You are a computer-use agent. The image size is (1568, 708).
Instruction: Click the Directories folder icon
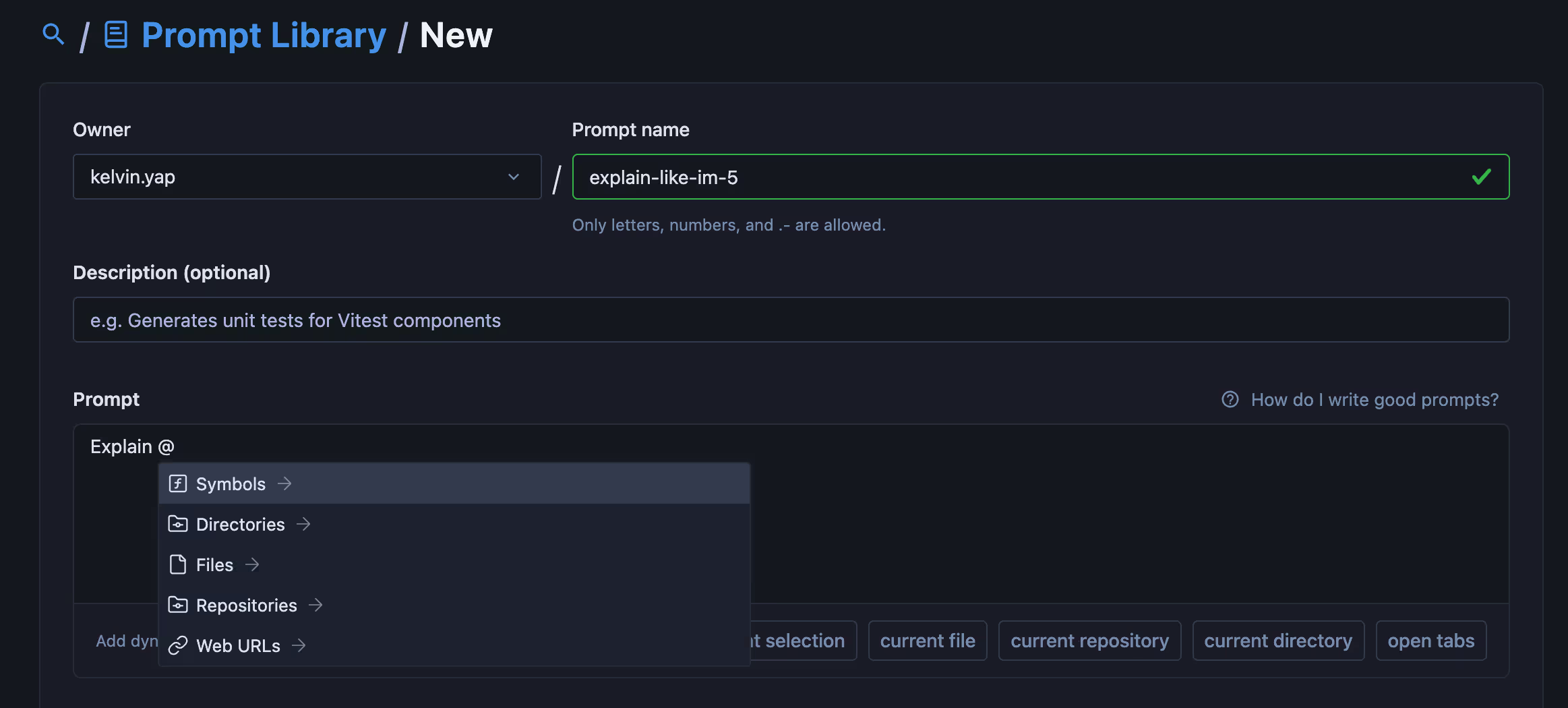pos(177,524)
